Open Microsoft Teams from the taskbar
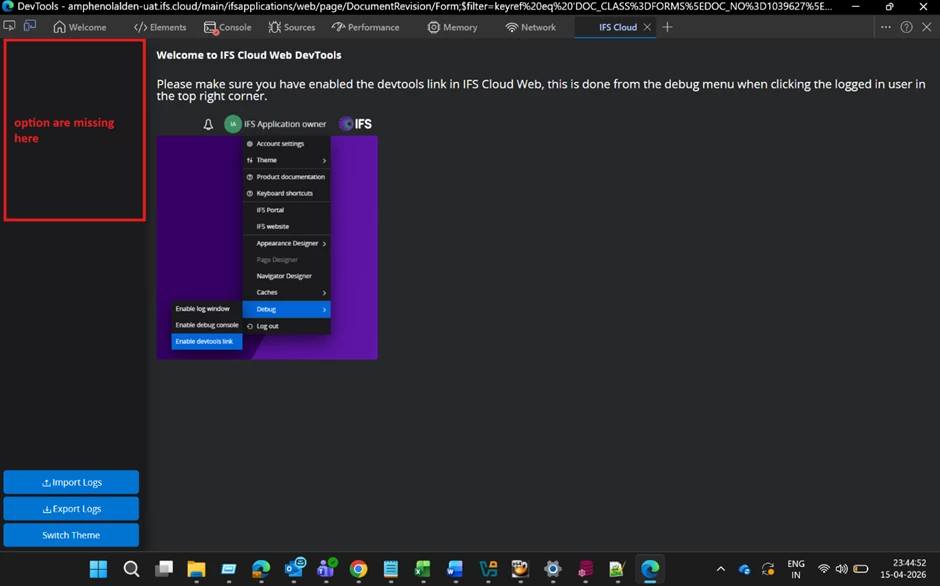Screen dimensions: 940x586 click(327, 567)
